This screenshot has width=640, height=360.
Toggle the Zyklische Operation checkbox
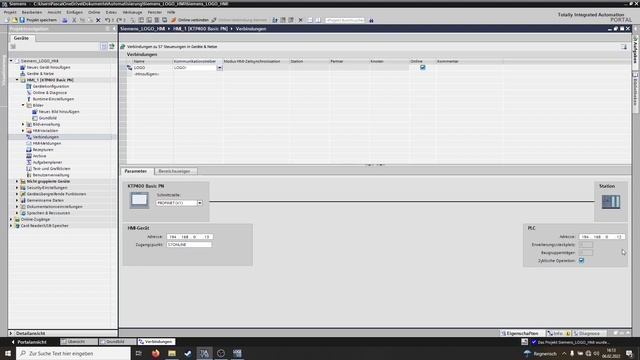pyautogui.click(x=581, y=260)
